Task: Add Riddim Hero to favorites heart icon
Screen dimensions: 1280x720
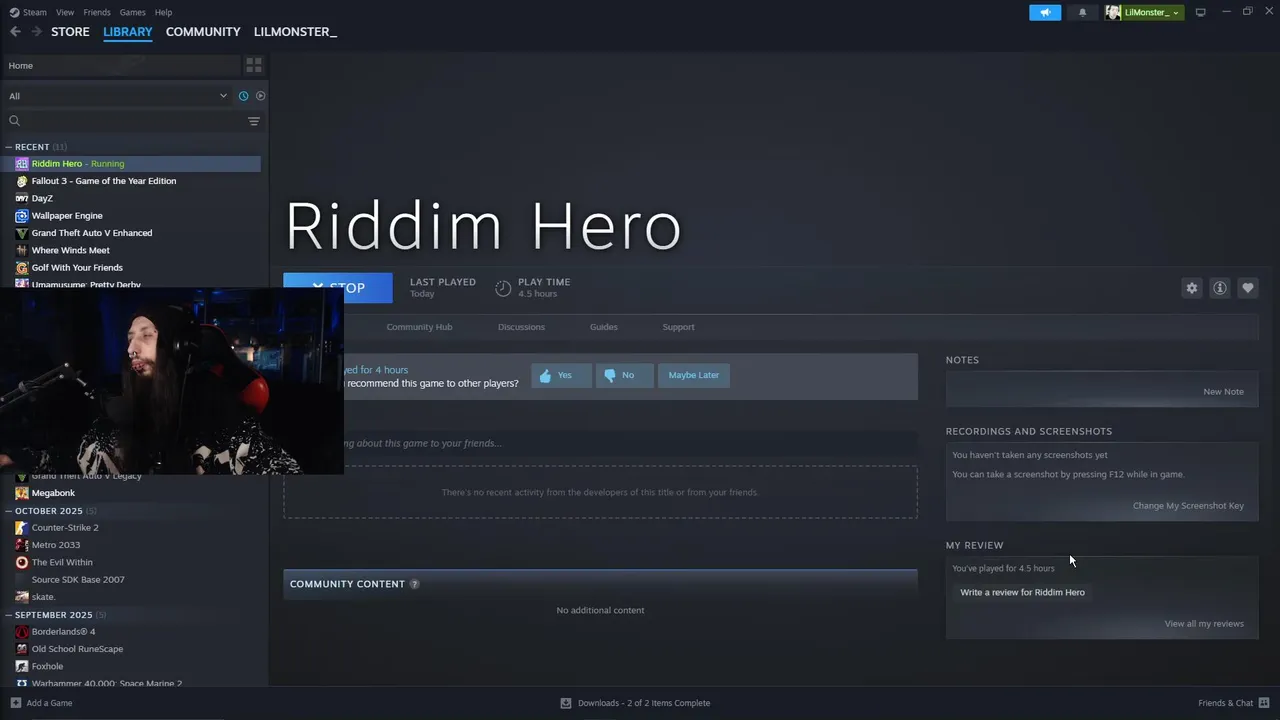Action: 1248,288
